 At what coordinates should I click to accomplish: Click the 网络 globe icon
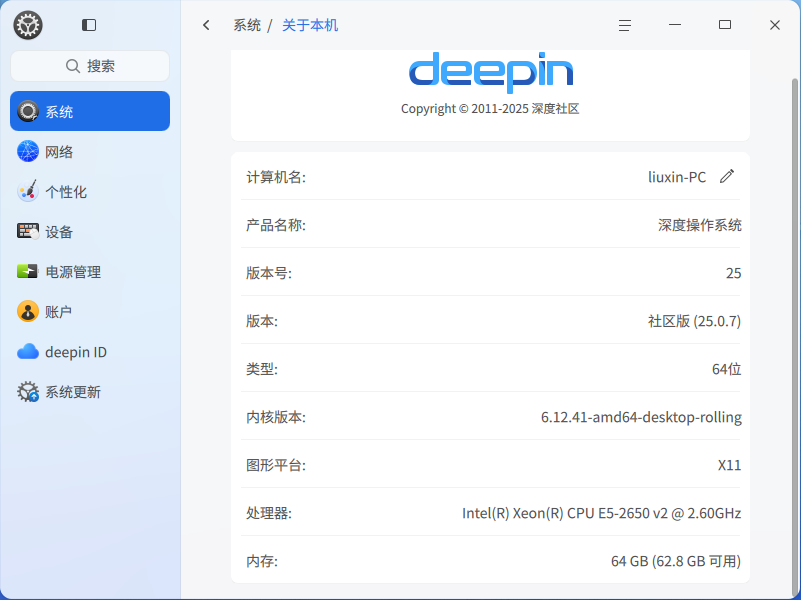tap(28, 151)
